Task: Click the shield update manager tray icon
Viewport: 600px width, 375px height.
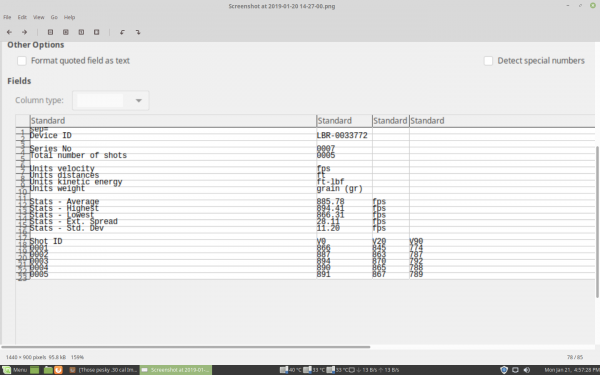Action: pyautogui.click(x=504, y=370)
